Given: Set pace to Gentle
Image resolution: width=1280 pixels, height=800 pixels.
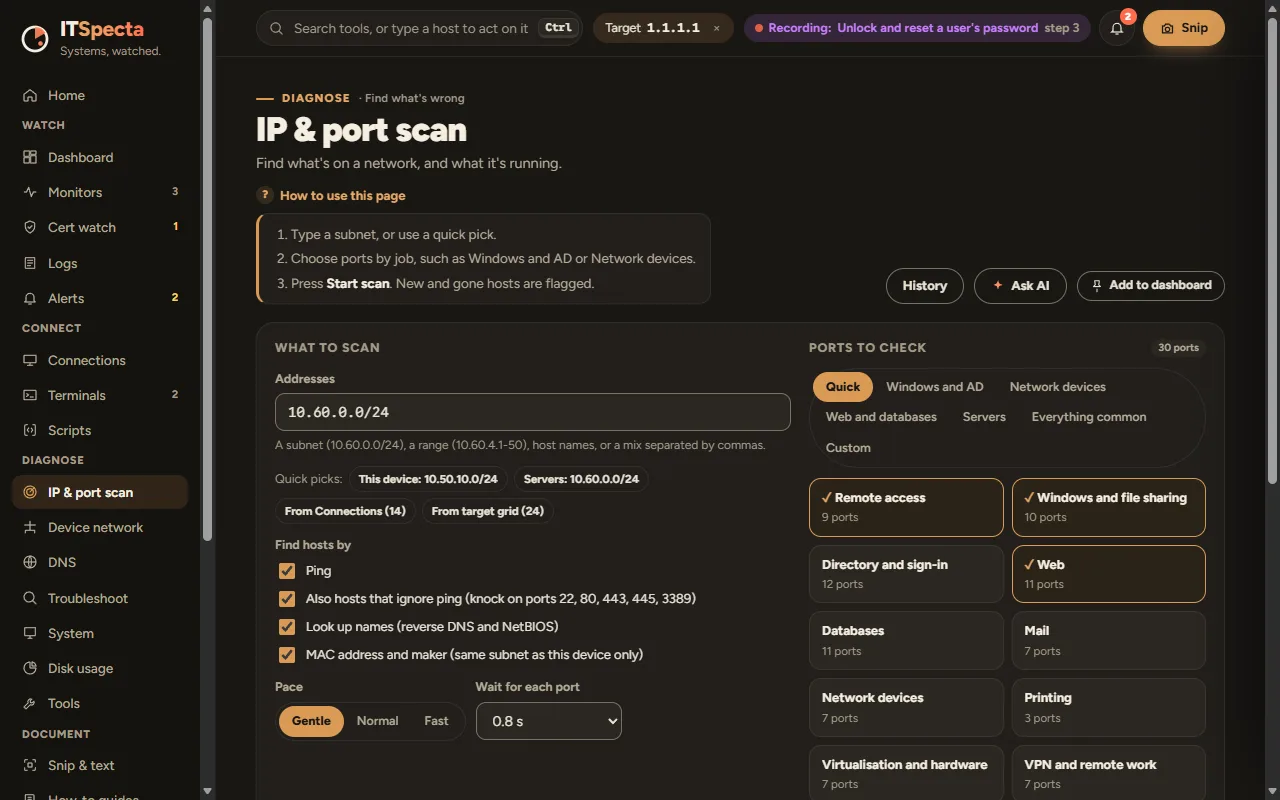Looking at the screenshot, I should pyautogui.click(x=311, y=721).
